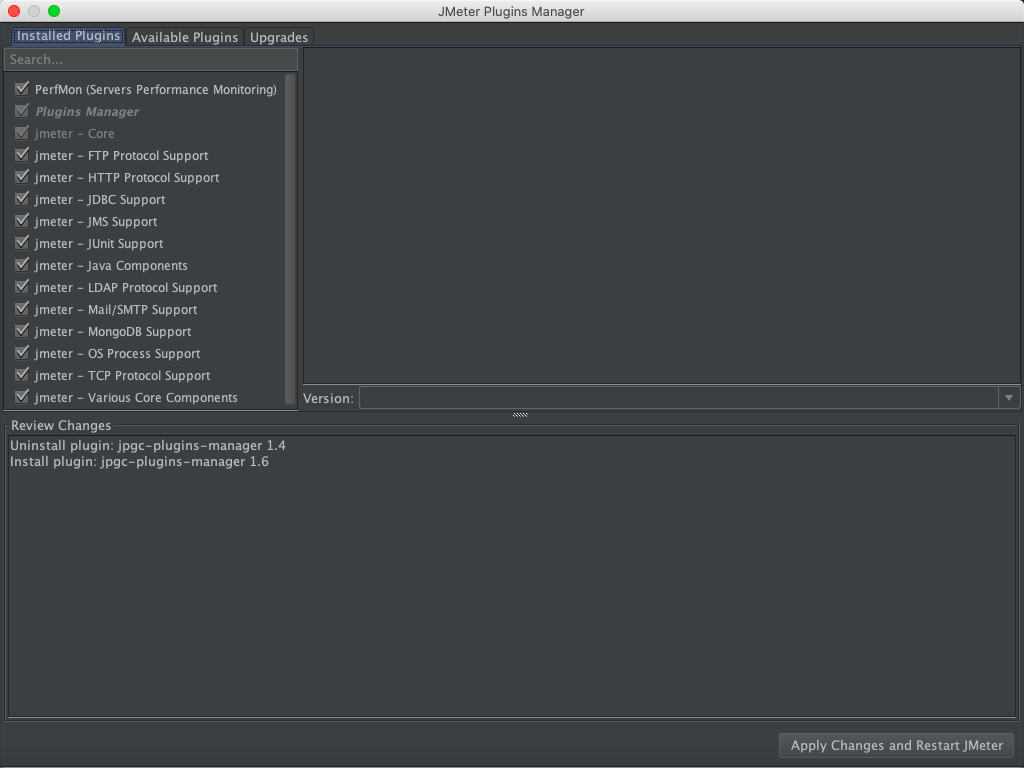Select the 'Plugins Manager' list row text
Screen dimensions: 1024x768
click(87, 112)
